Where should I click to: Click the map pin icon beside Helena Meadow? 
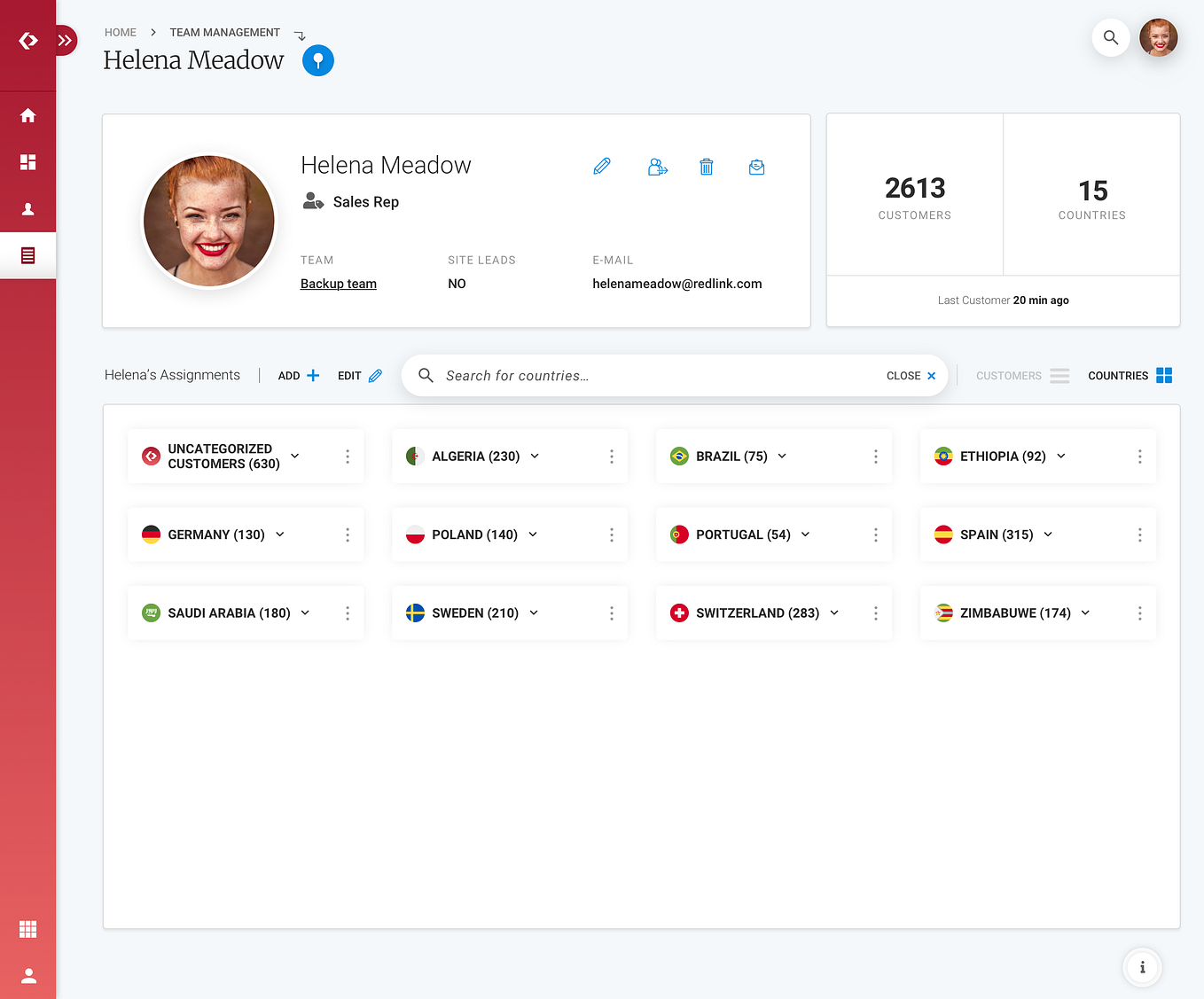click(x=317, y=60)
